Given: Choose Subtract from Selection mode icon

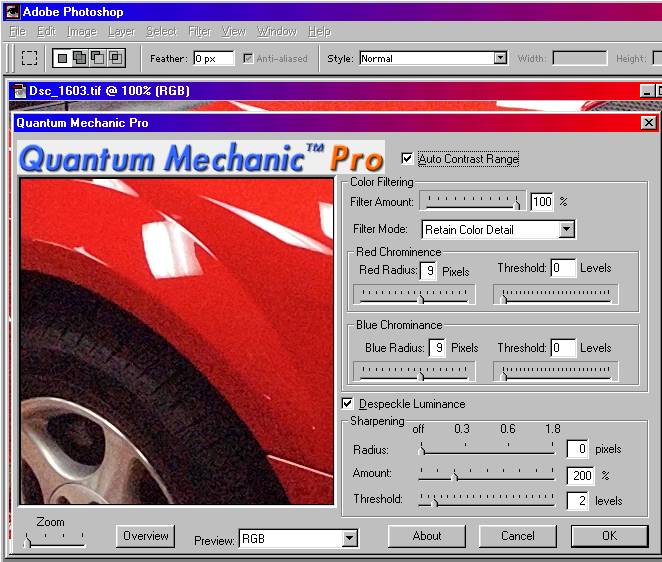Looking at the screenshot, I should [x=97, y=57].
